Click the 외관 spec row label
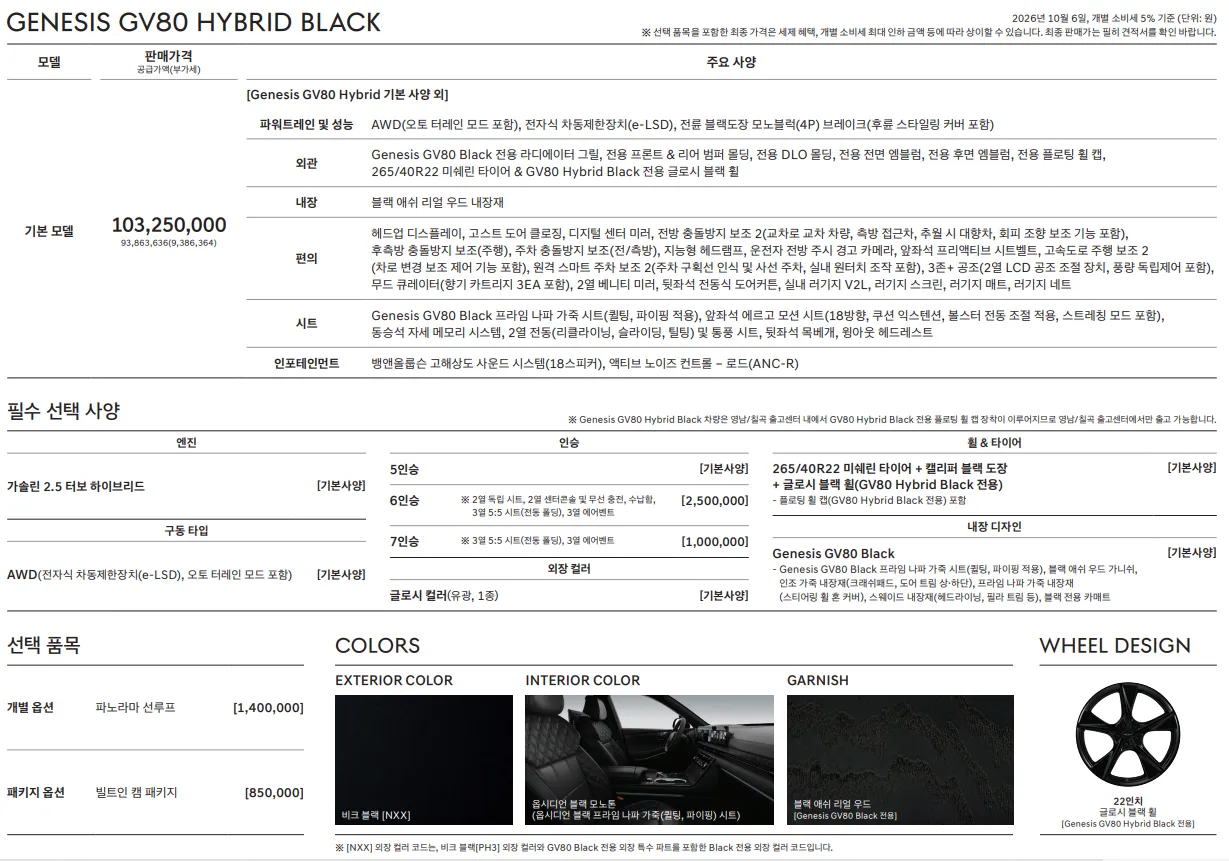 (306, 164)
